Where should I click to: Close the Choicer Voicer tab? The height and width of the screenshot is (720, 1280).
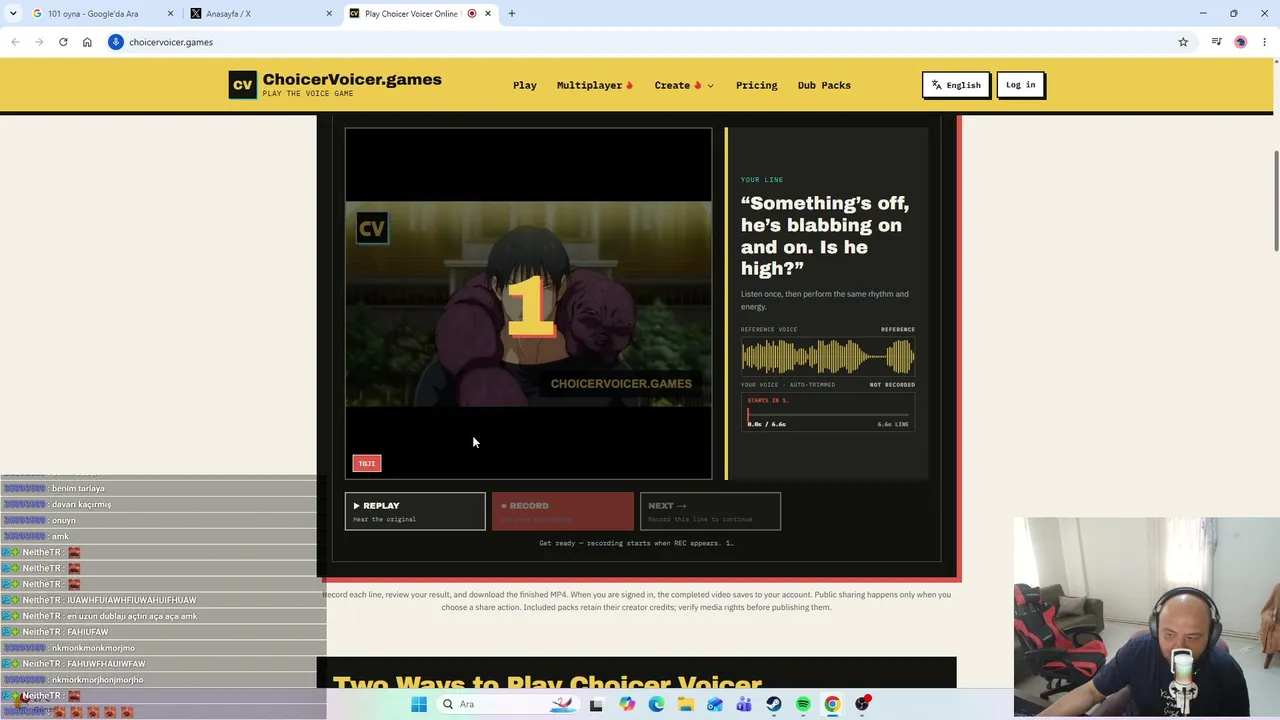coord(488,14)
